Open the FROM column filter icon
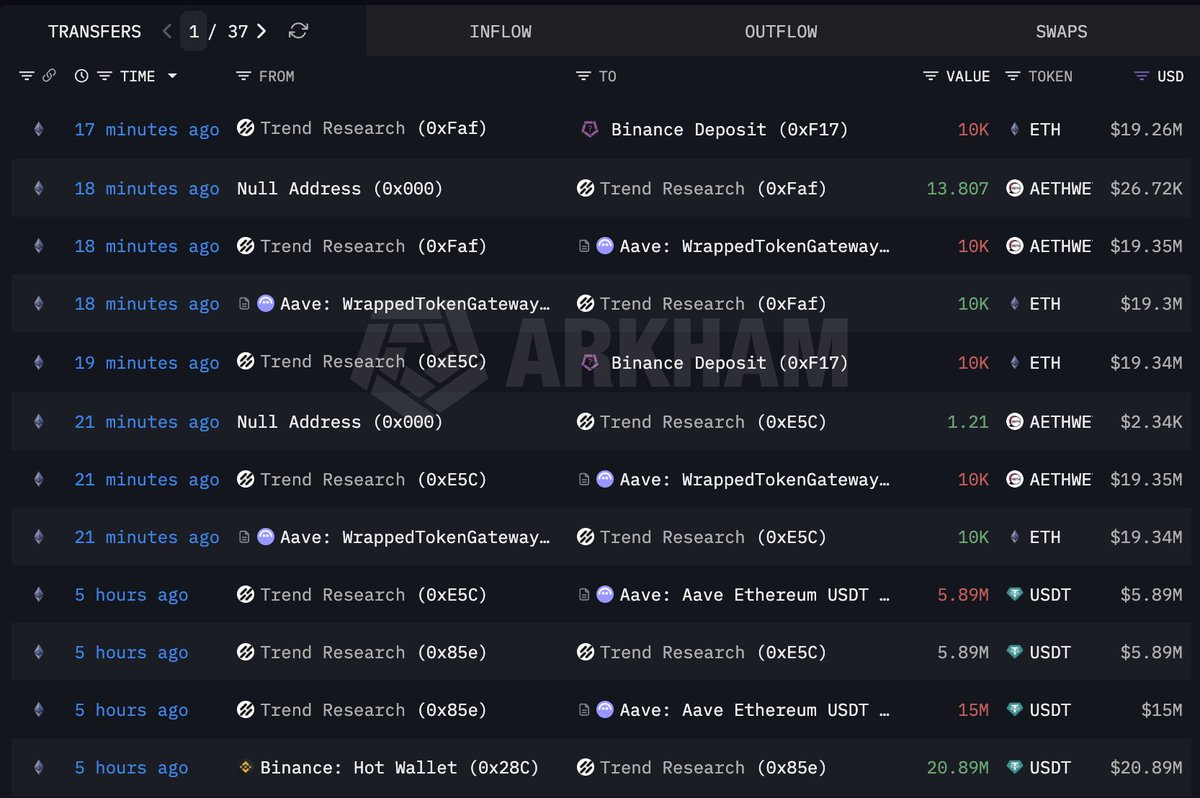The image size is (1200, 798). 243,76
